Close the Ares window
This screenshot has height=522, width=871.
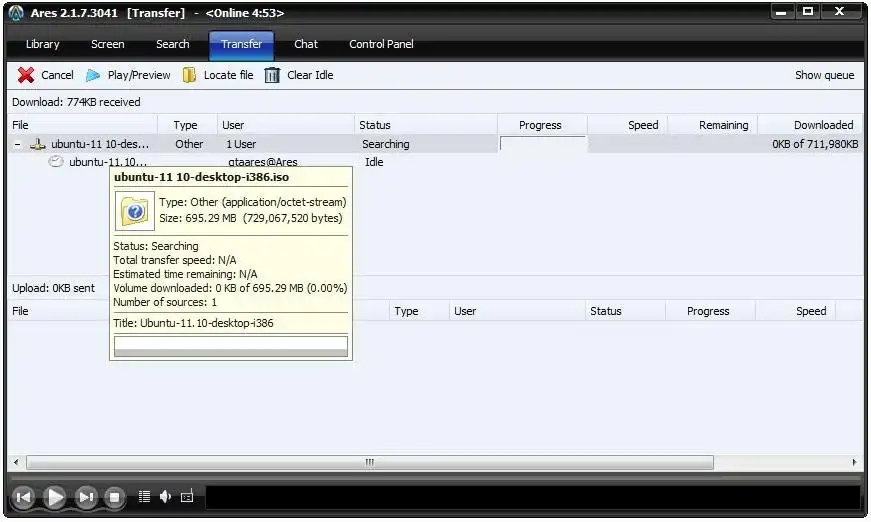(x=840, y=11)
